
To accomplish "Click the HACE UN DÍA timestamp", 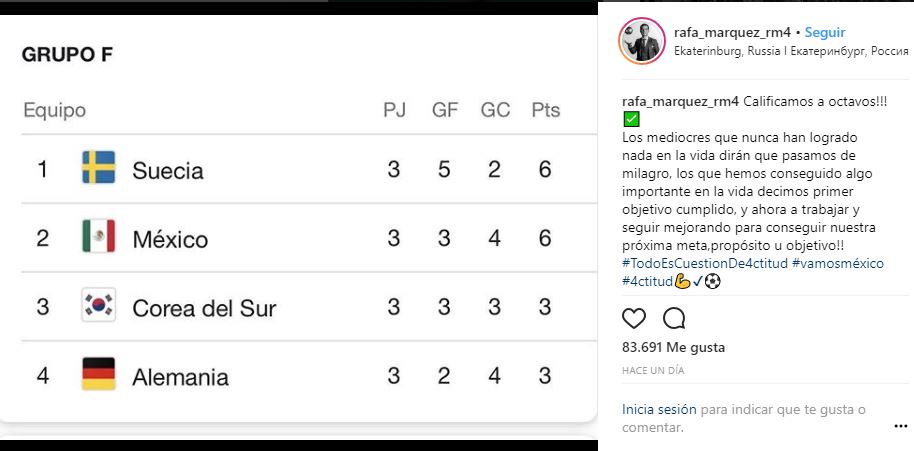I will (653, 370).
